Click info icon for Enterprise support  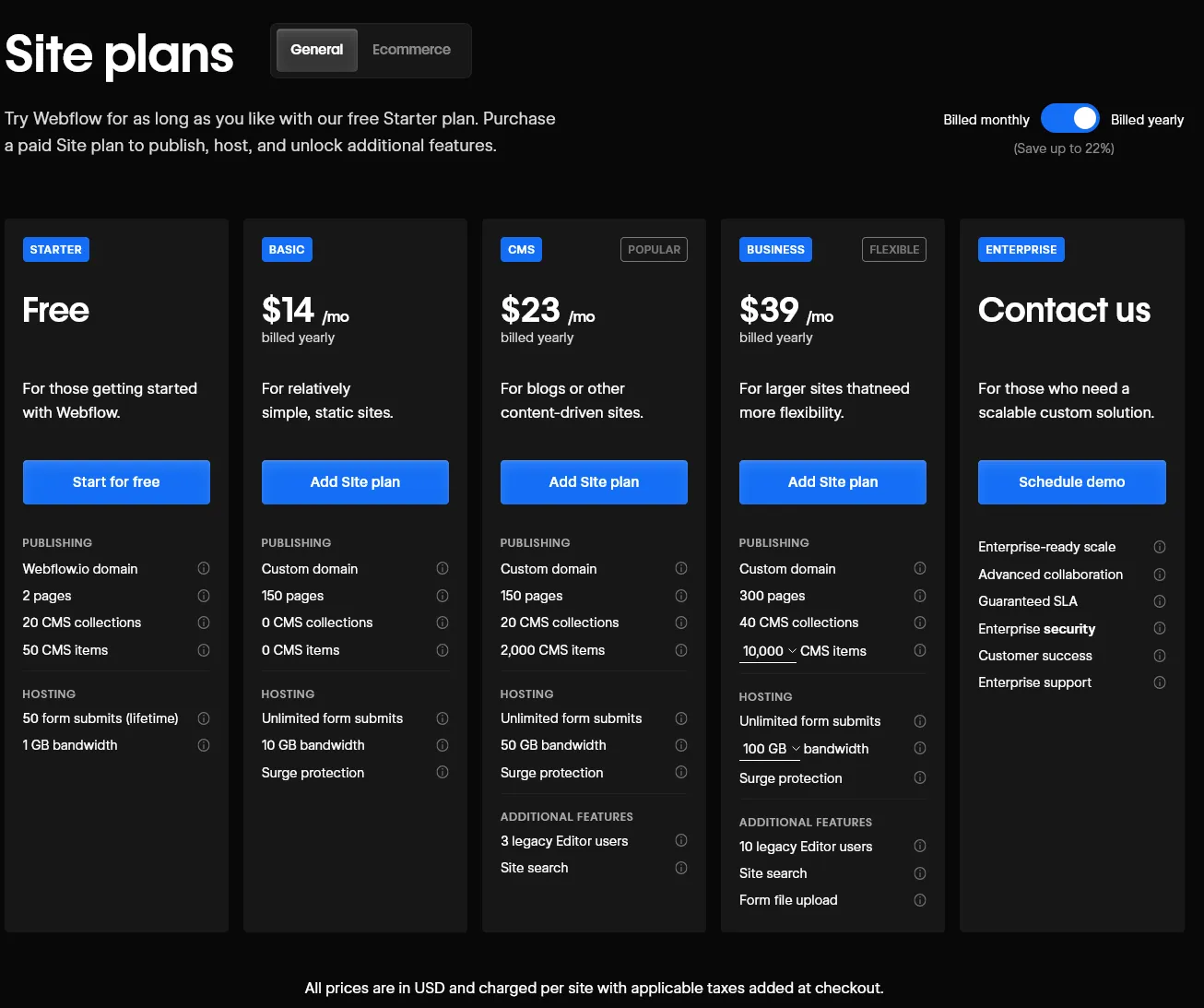pyautogui.click(x=1160, y=682)
